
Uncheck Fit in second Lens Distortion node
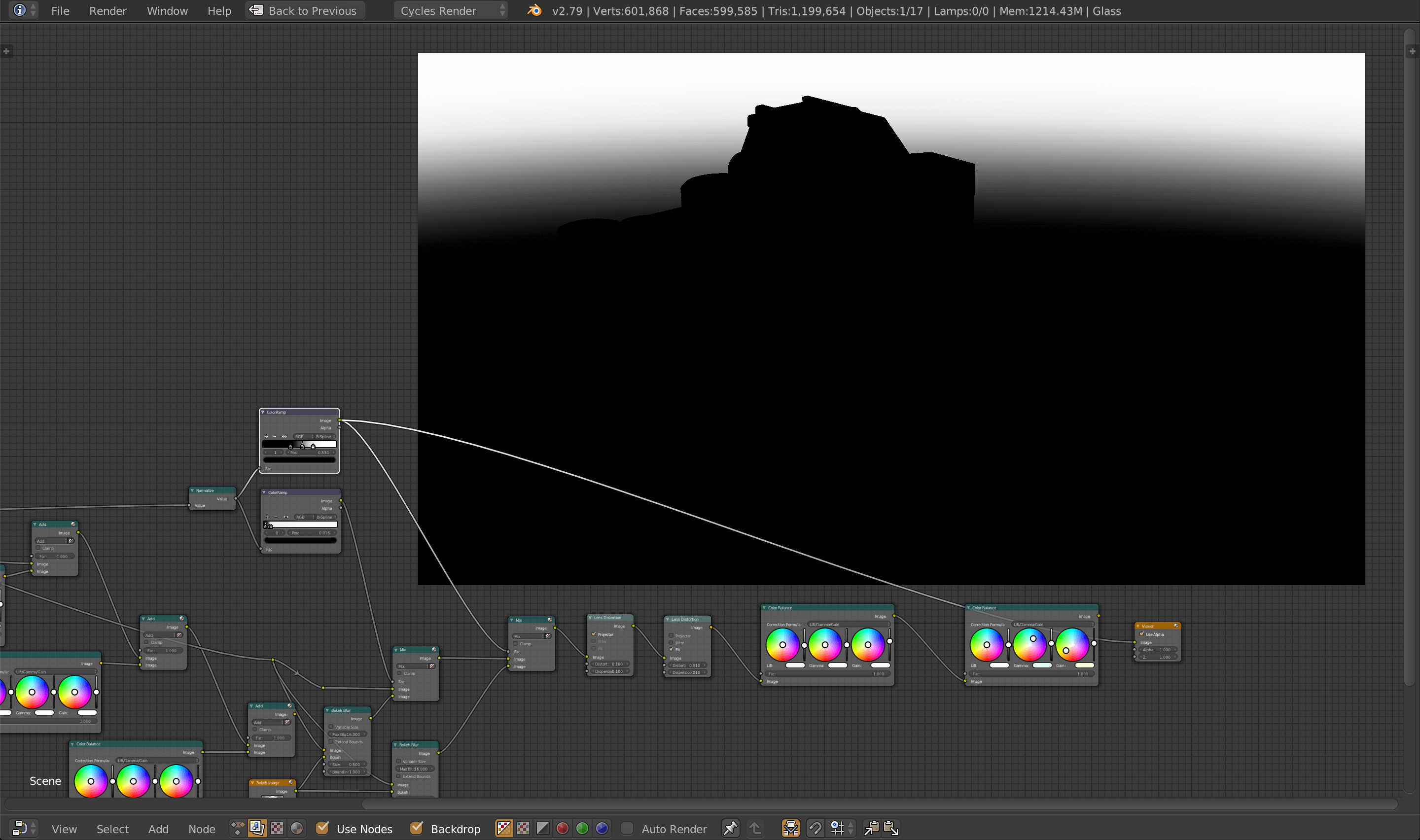[x=671, y=650]
